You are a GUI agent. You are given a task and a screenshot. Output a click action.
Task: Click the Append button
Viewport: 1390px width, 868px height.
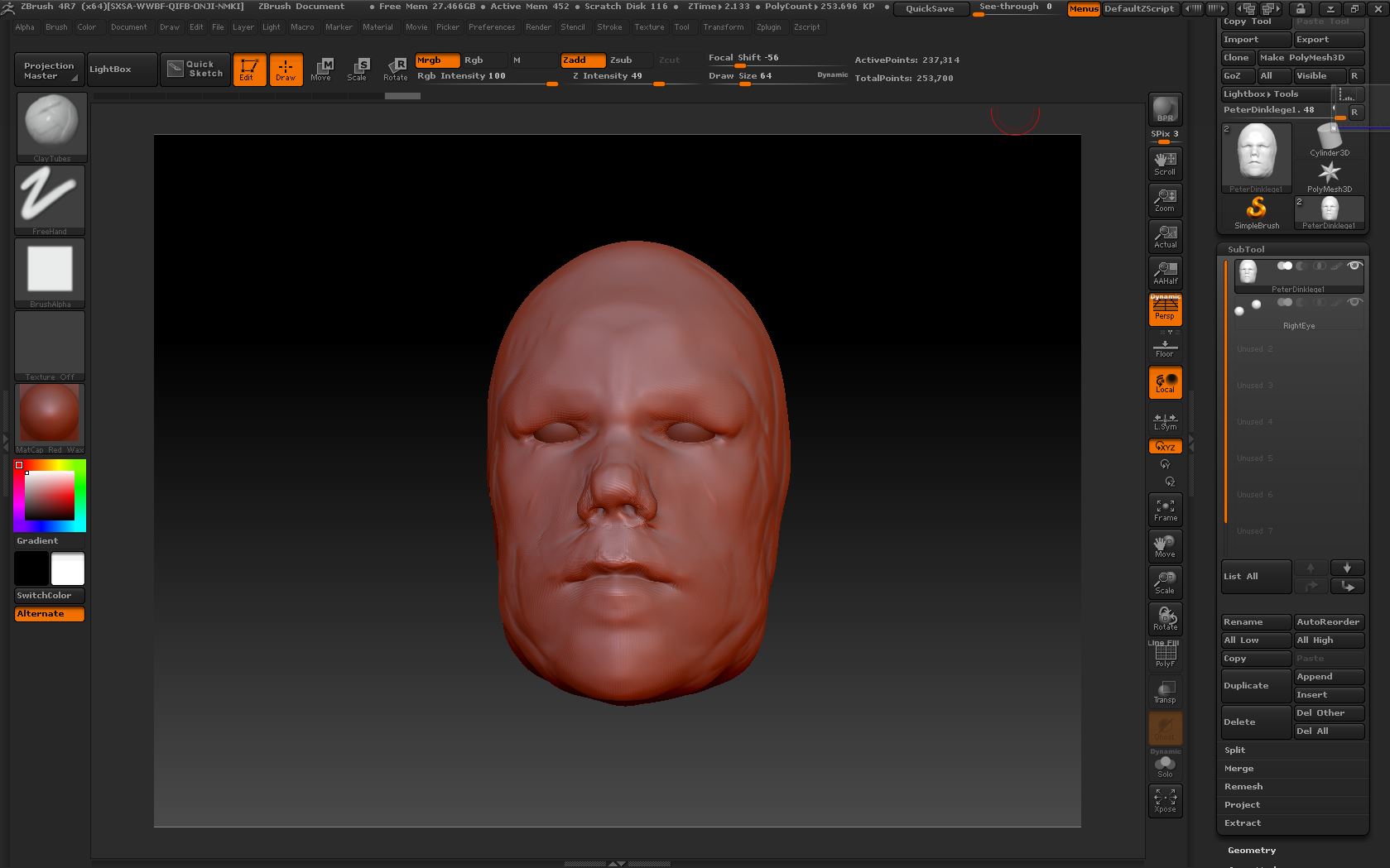[x=1329, y=677]
